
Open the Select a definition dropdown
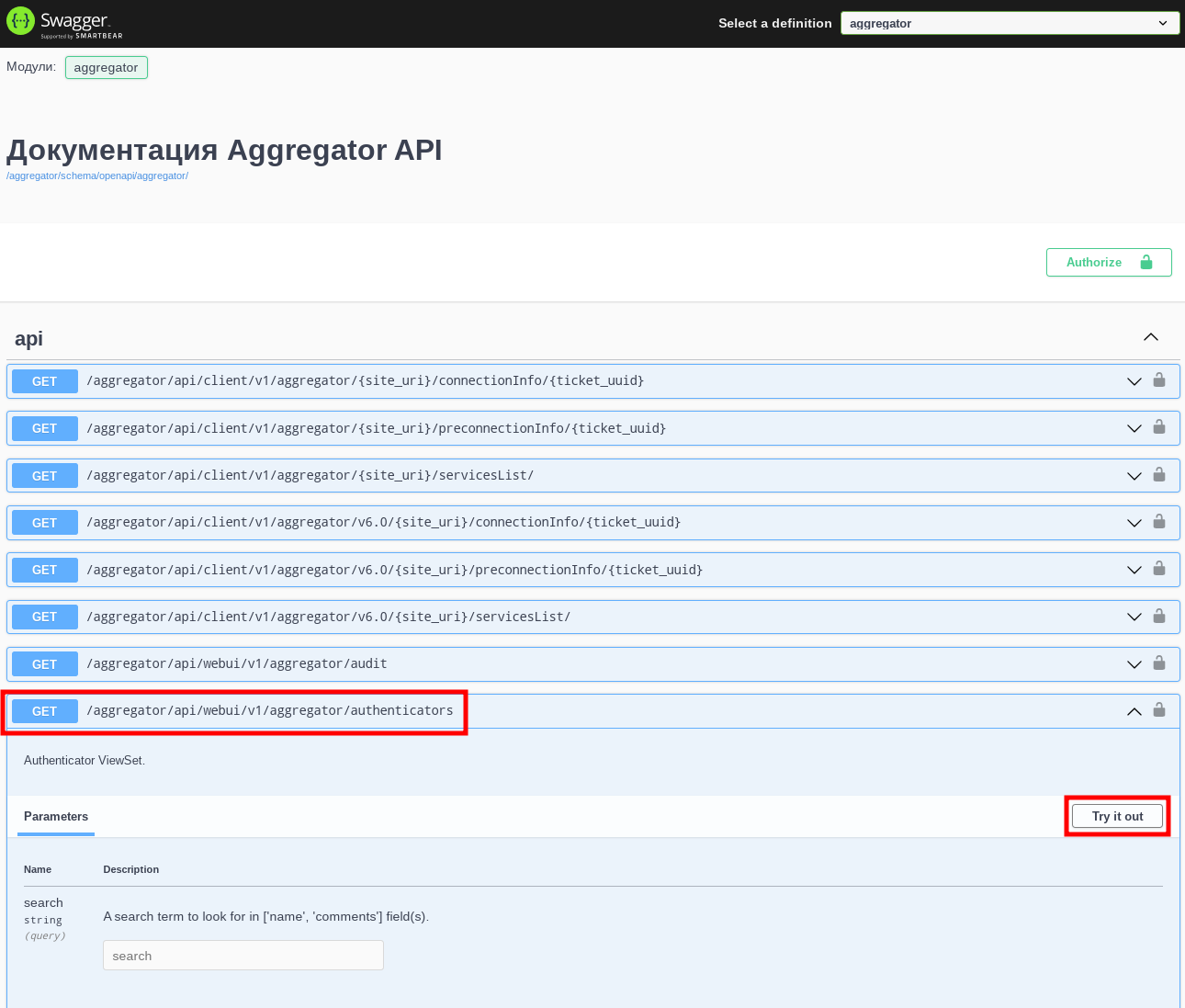point(1010,23)
